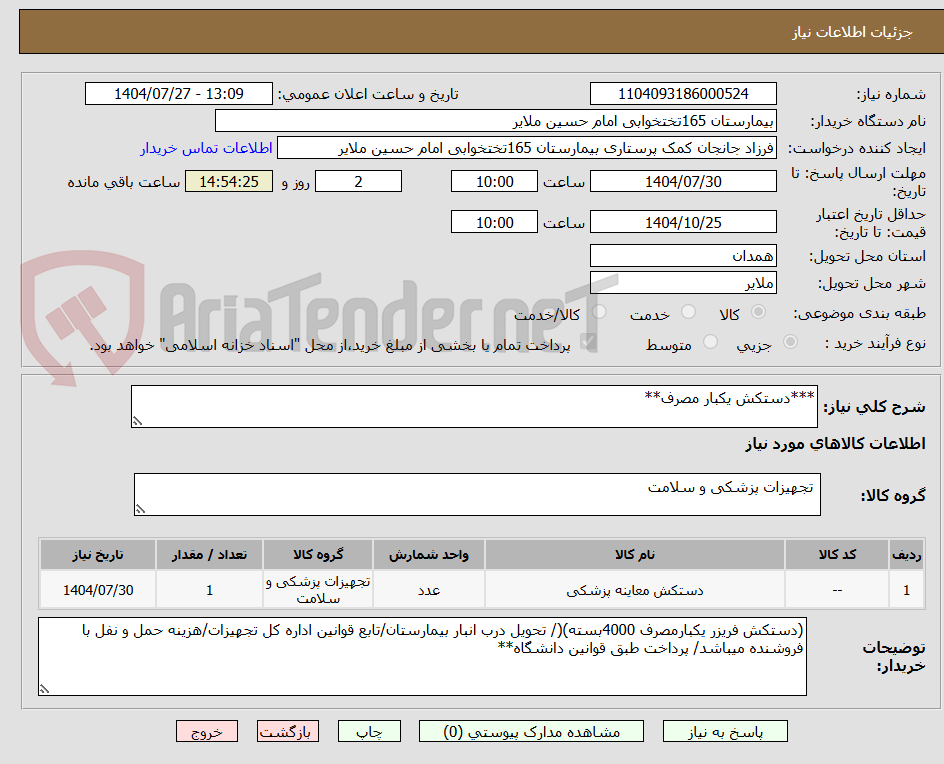Select the "خدمت" radio option
The height and width of the screenshot is (764, 944).
[687, 312]
